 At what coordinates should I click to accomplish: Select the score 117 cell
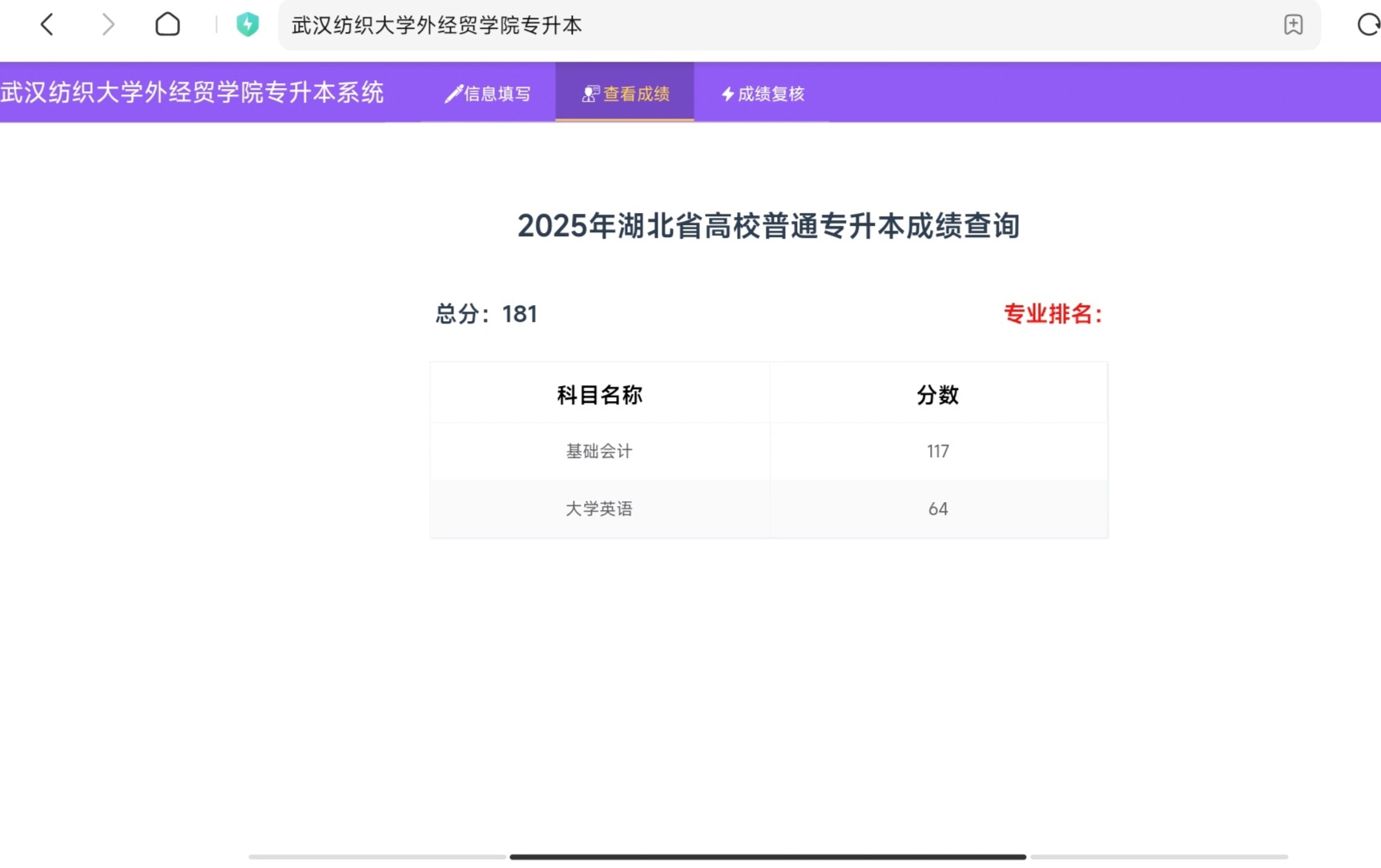pyautogui.click(x=938, y=452)
